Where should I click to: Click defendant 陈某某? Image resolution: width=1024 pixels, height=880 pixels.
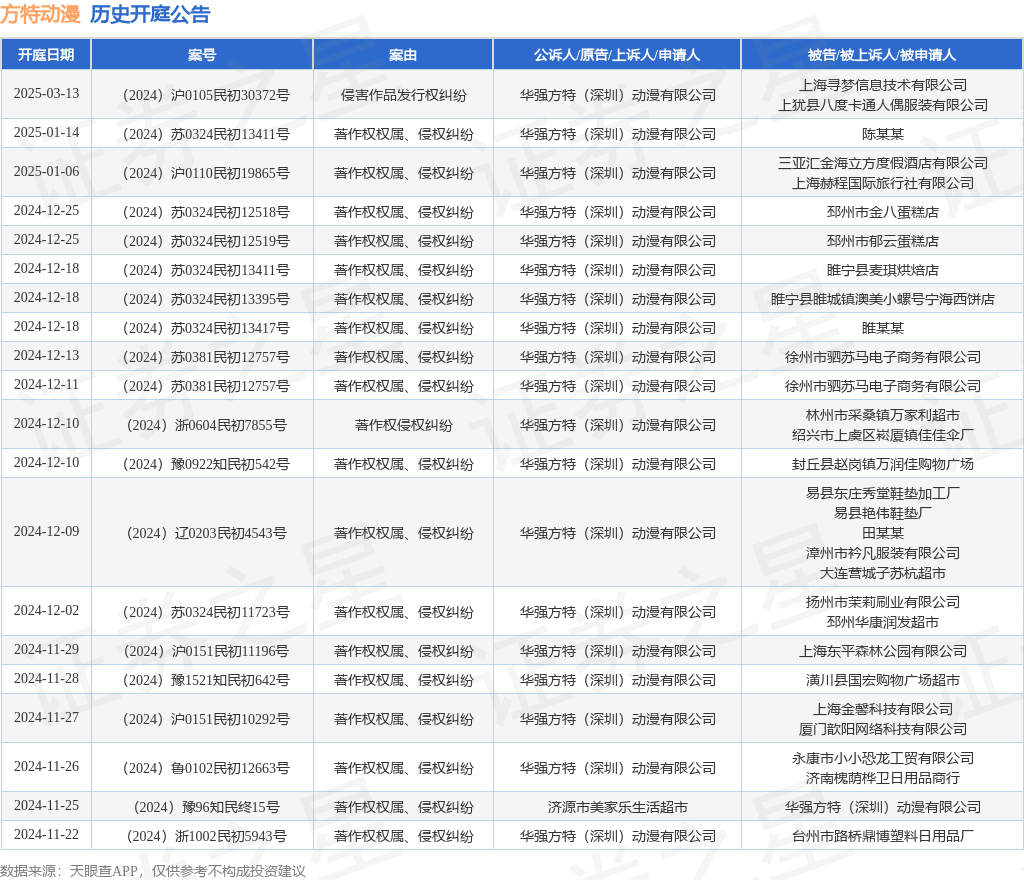[x=883, y=134]
